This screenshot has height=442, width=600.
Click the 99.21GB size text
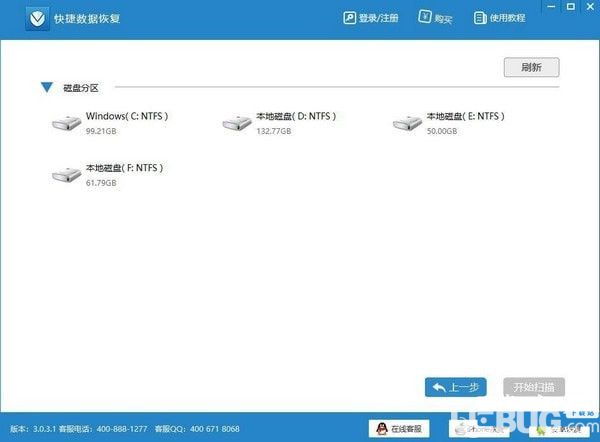click(101, 131)
